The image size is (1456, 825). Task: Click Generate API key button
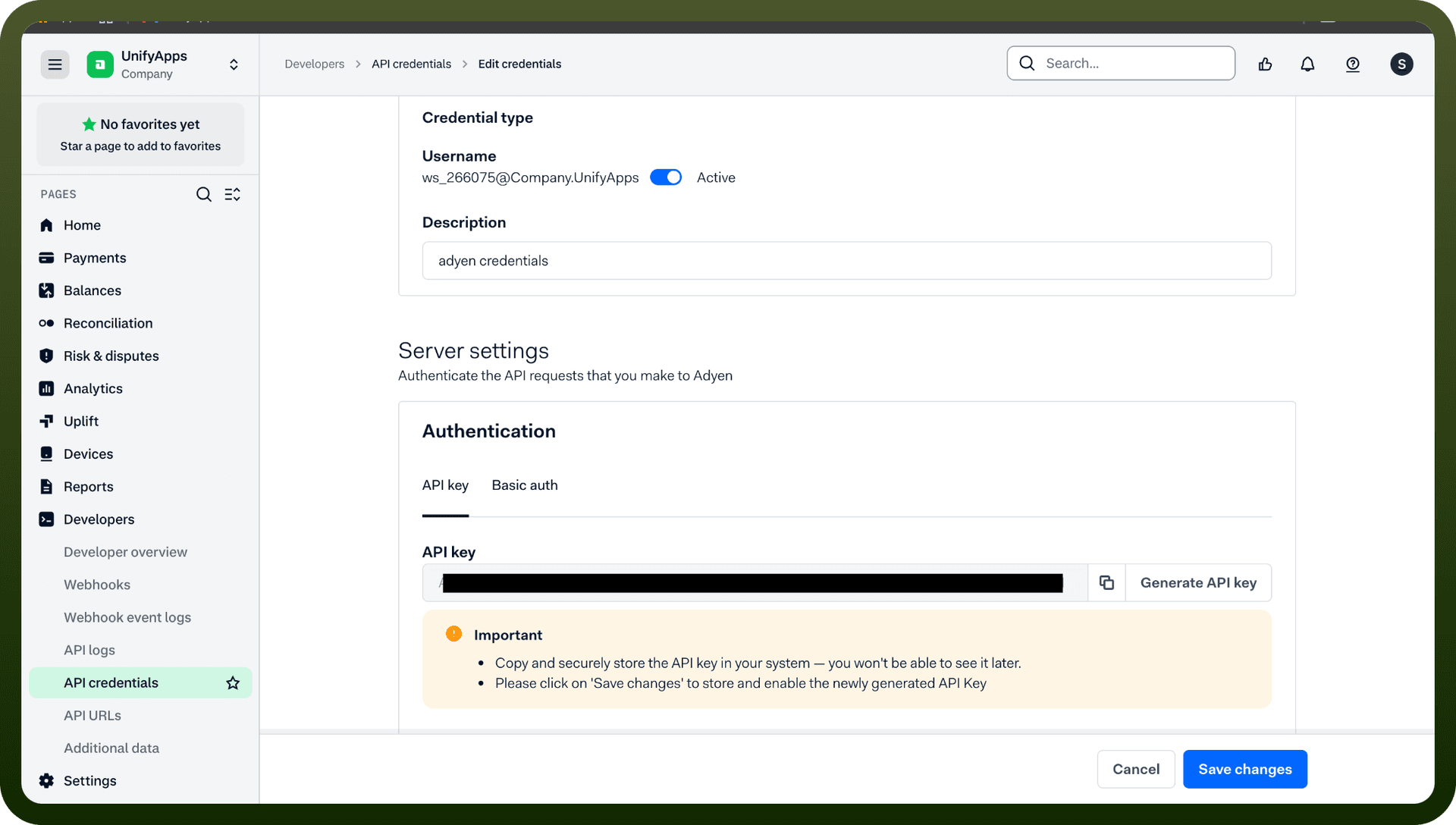[x=1198, y=582]
